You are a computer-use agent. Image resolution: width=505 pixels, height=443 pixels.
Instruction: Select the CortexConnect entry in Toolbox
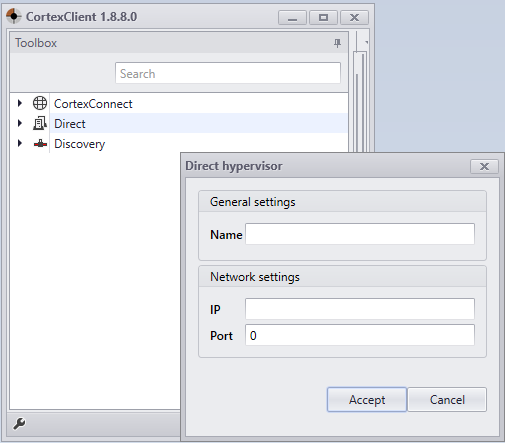[93, 104]
